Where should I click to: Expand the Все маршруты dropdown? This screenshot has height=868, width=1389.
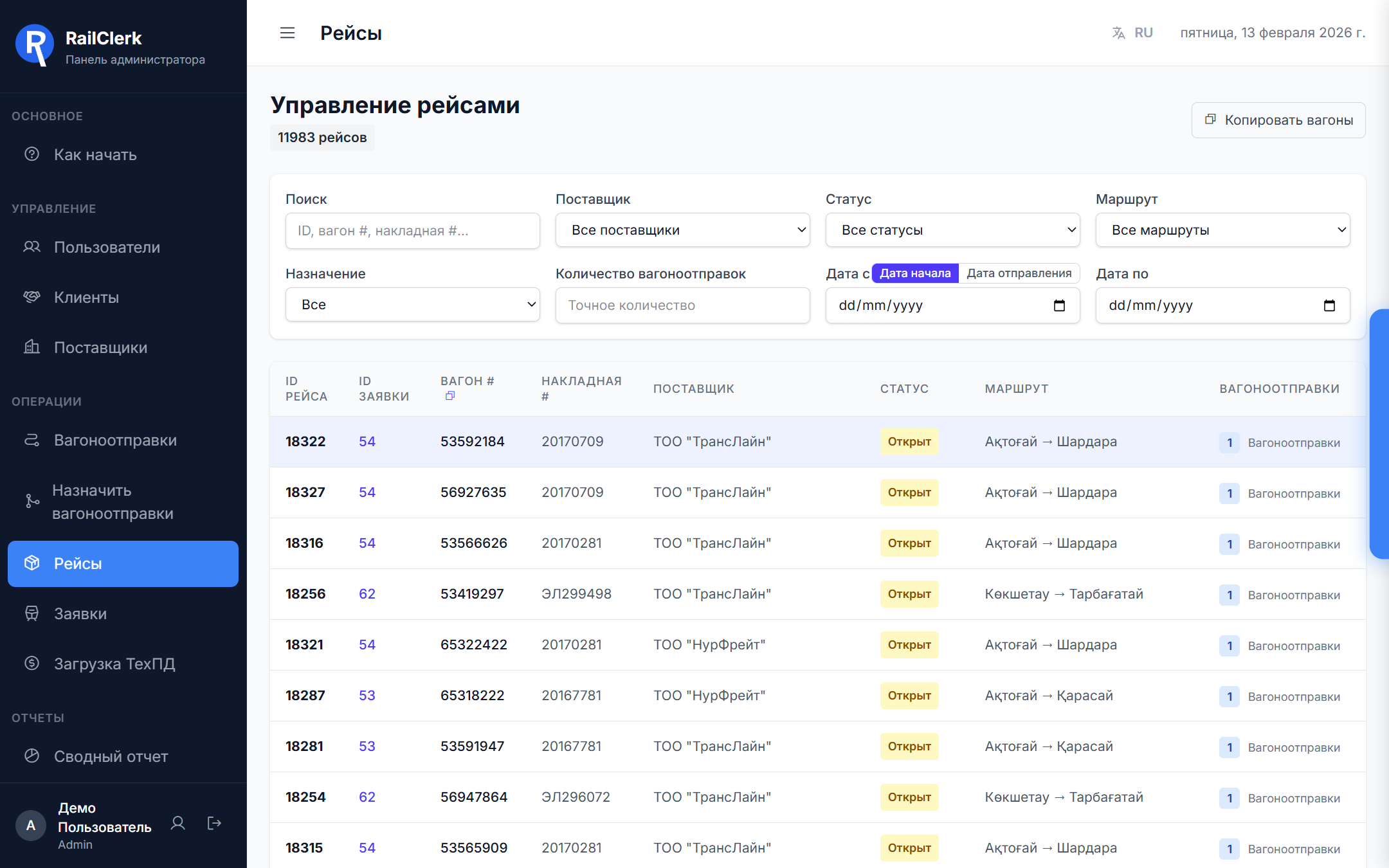1222,230
